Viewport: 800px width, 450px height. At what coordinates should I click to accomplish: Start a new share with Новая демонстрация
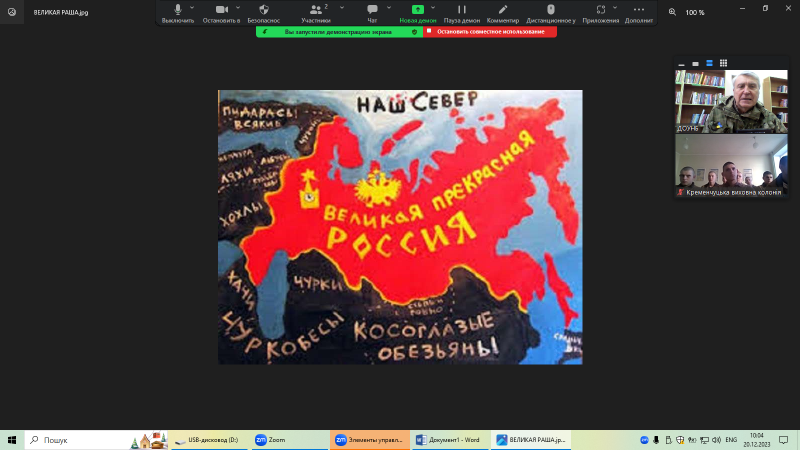coord(417,13)
